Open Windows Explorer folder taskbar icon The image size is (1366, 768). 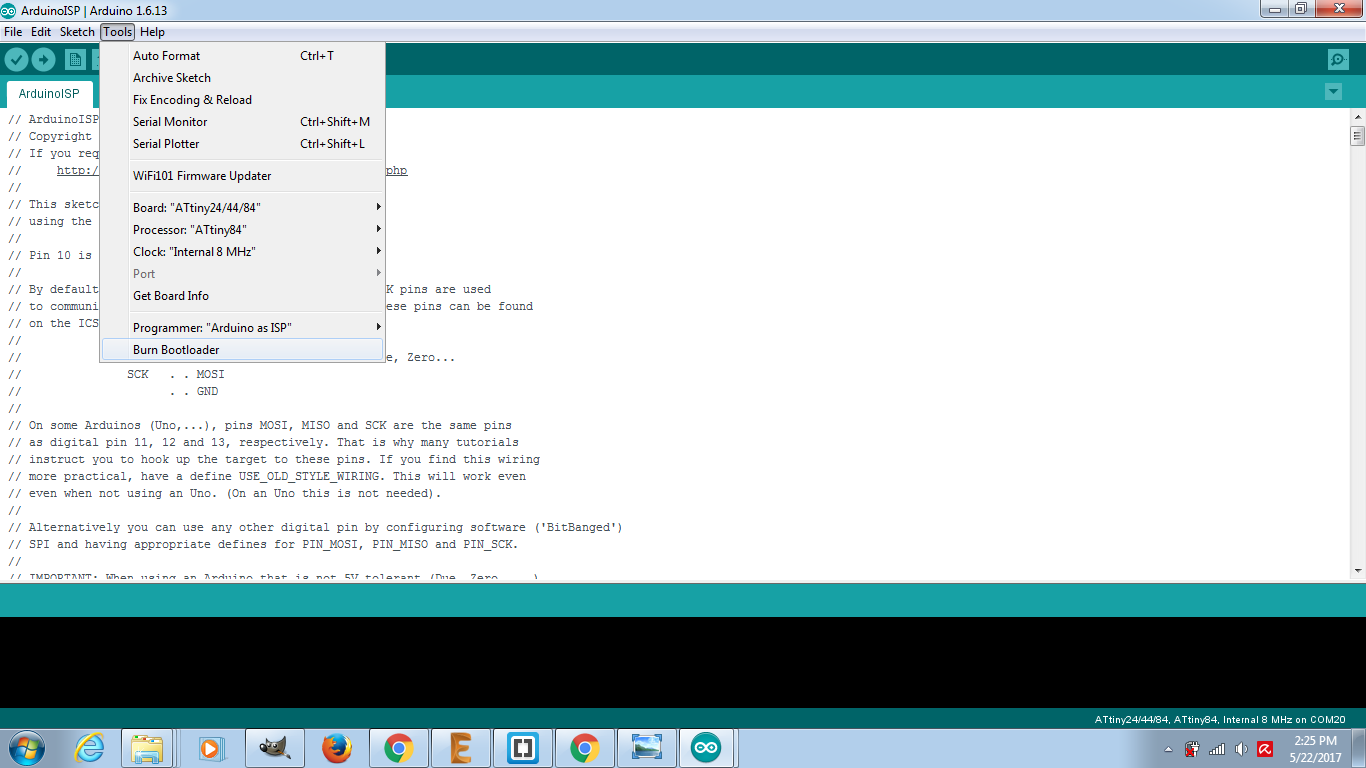147,748
